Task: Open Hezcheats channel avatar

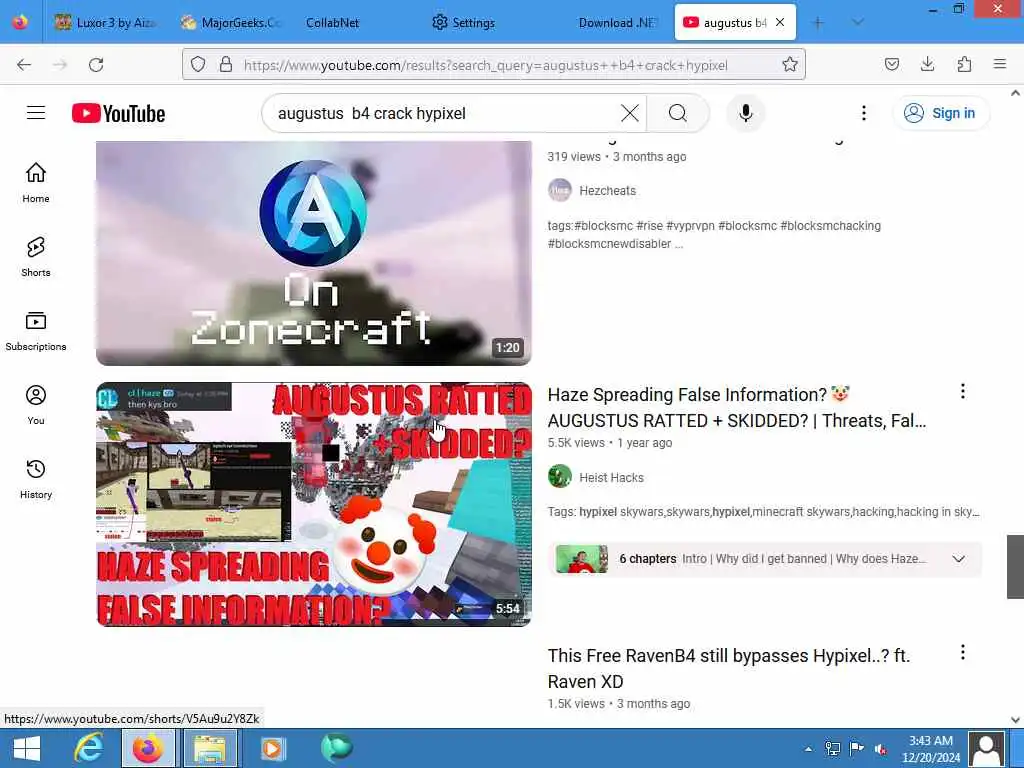Action: pos(560,190)
